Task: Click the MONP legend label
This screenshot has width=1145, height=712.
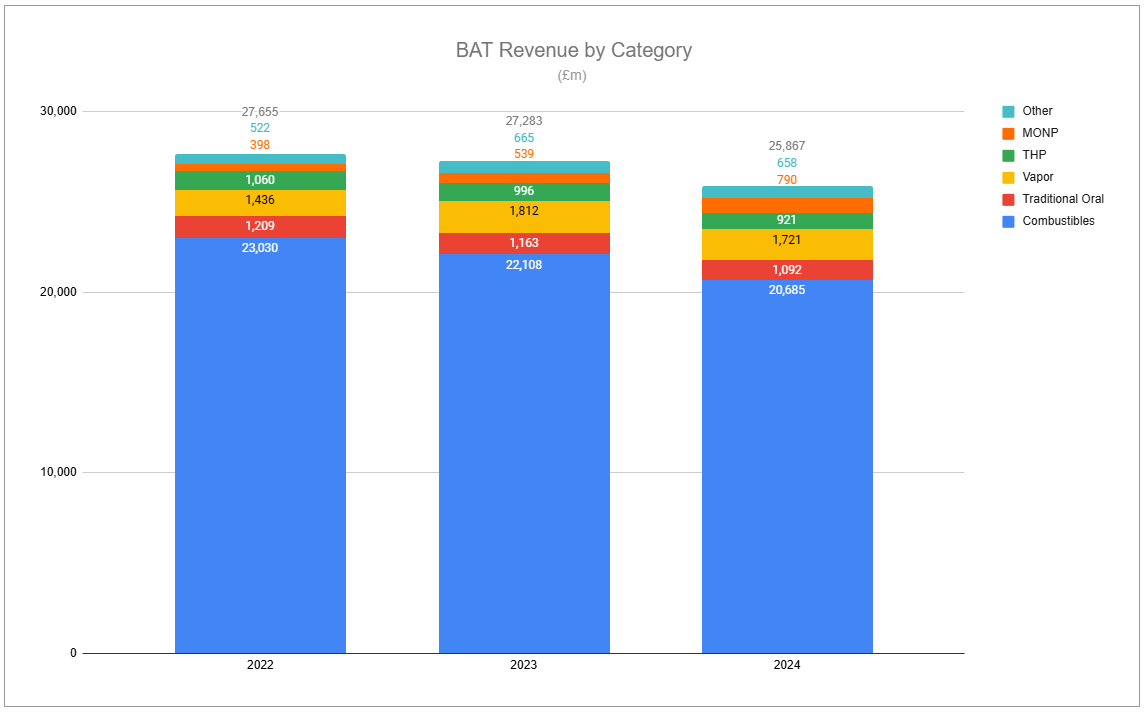Action: tap(1040, 133)
